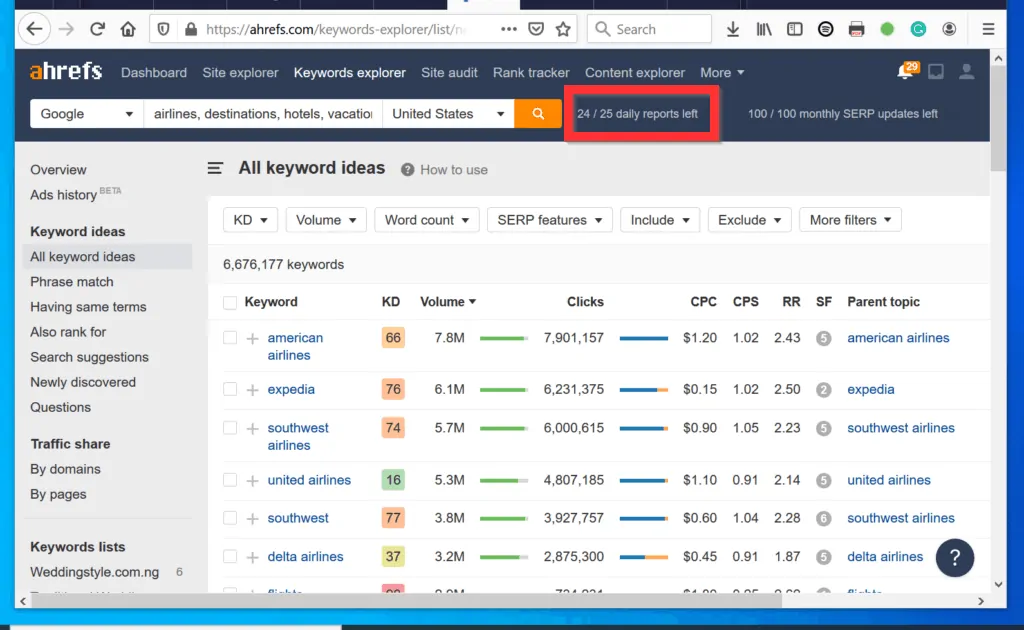Viewport: 1024px width, 630px height.
Task: Select all keywords with header checkbox
Action: [x=228, y=301]
